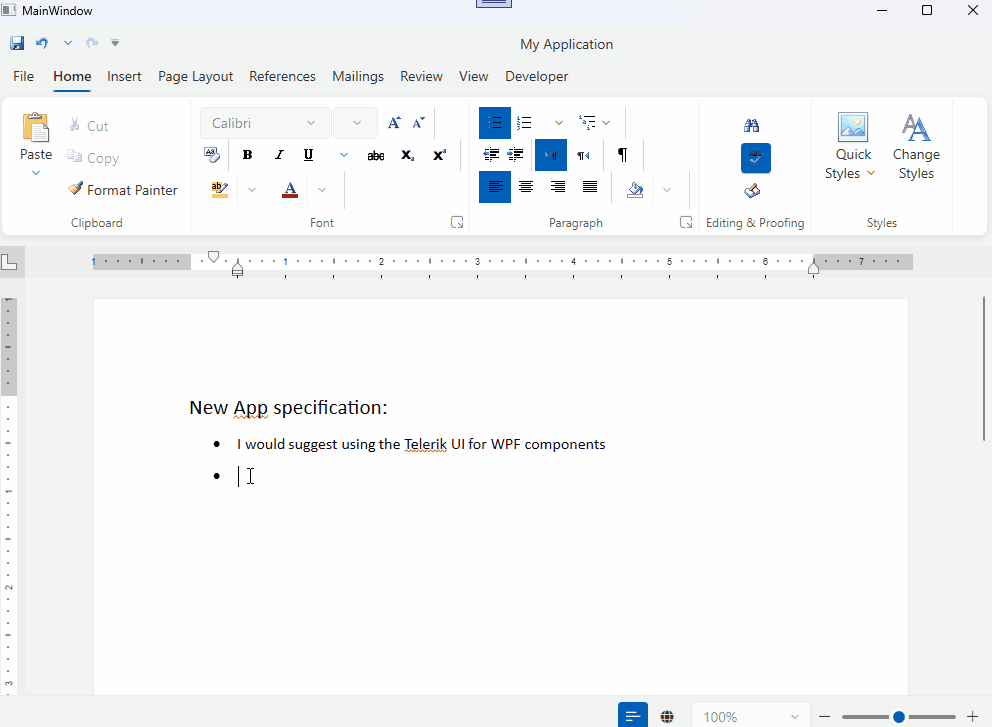Show paragraph formatting marks
This screenshot has width=992, height=727.
pos(623,155)
